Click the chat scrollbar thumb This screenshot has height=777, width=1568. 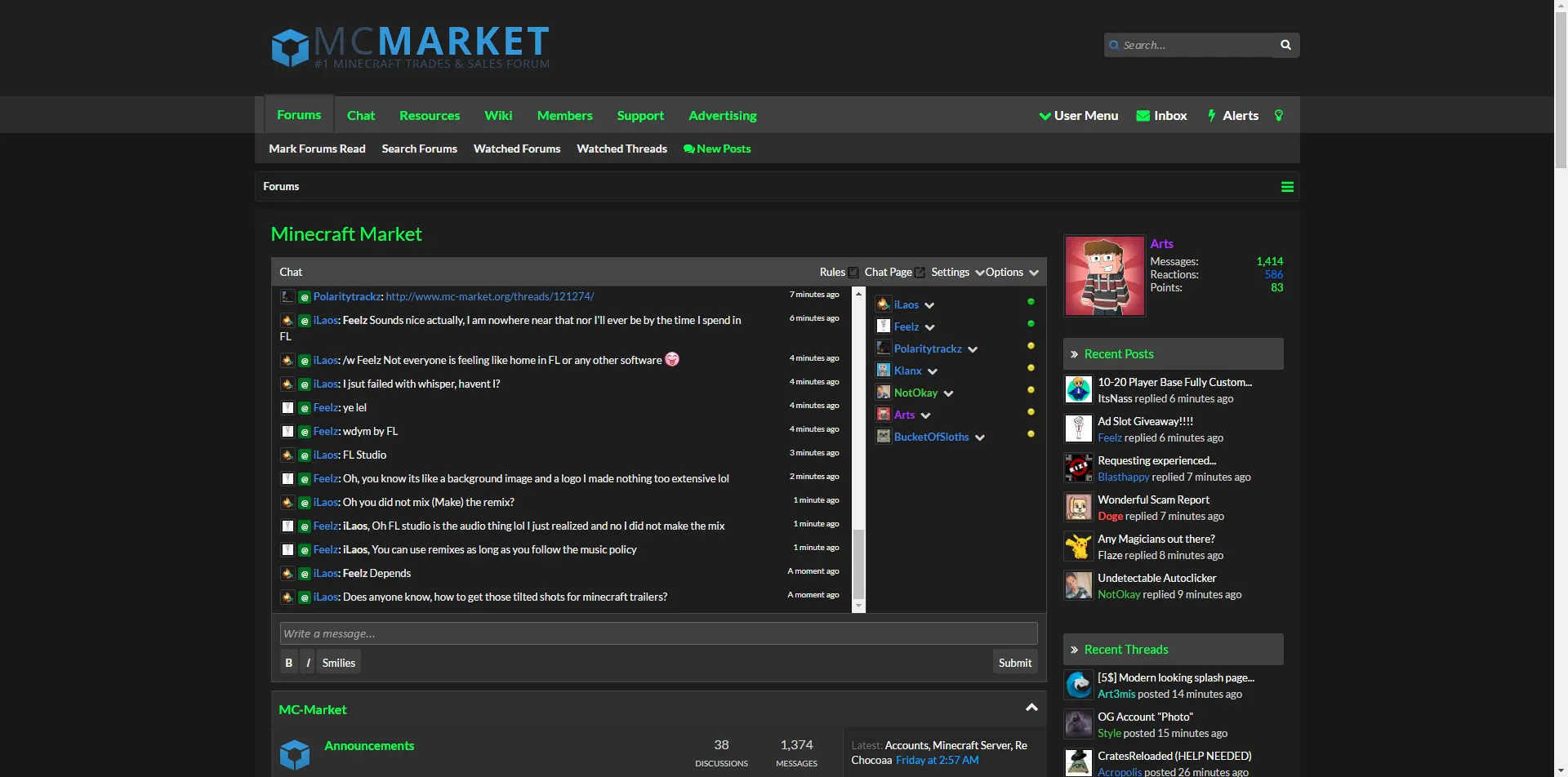click(x=858, y=565)
